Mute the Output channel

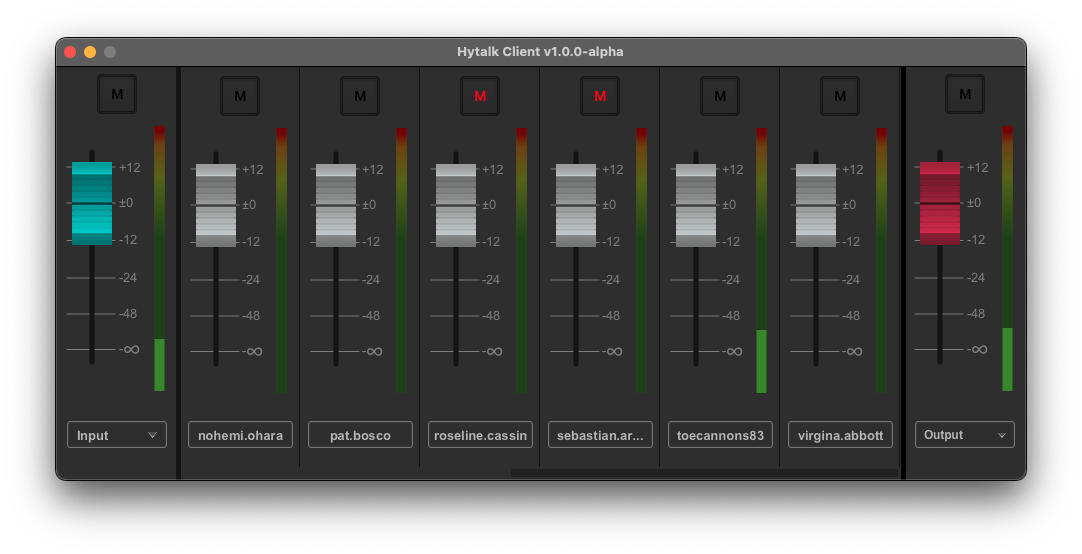click(965, 94)
